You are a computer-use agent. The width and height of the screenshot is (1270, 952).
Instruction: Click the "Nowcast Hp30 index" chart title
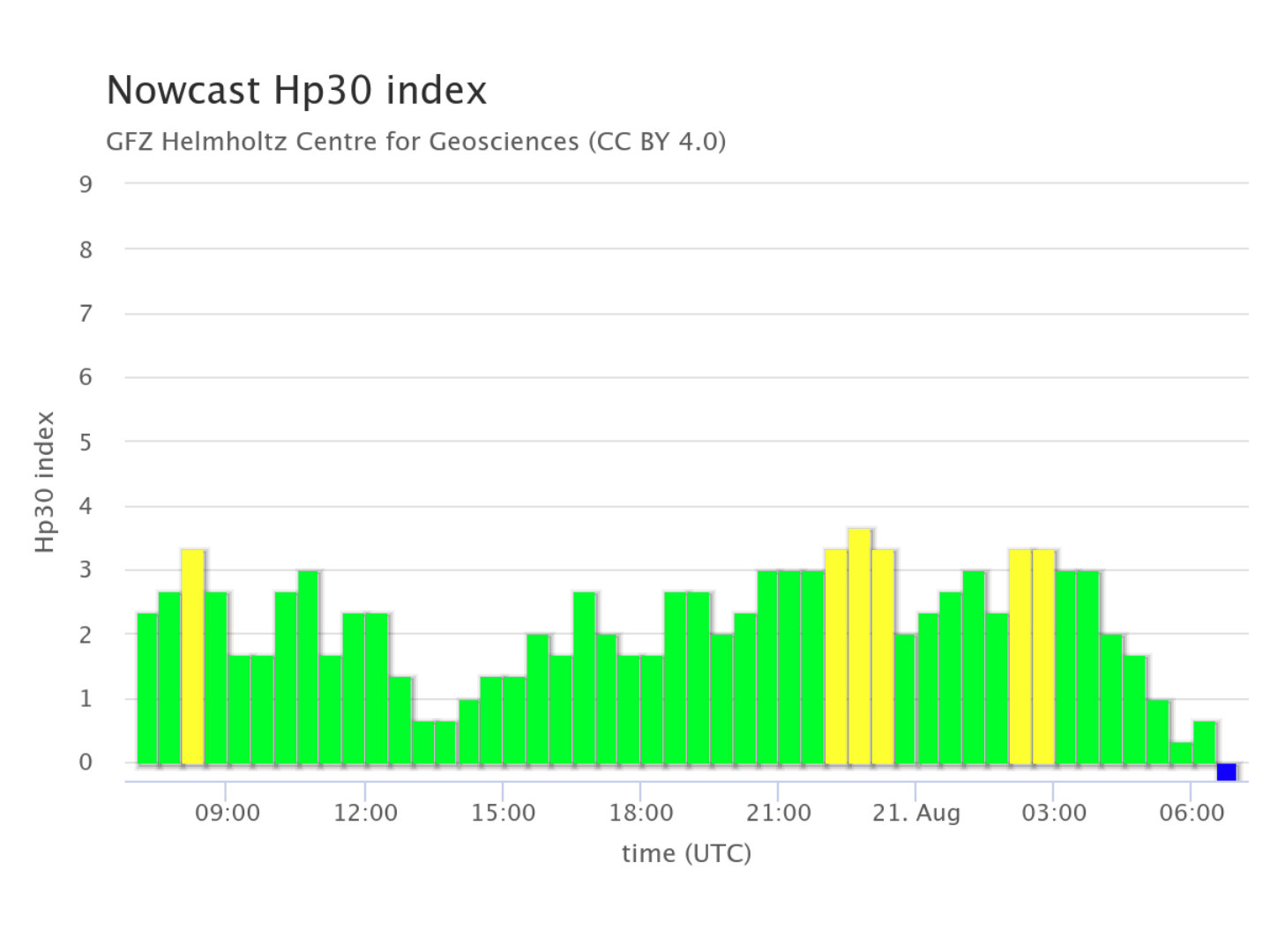point(296,91)
